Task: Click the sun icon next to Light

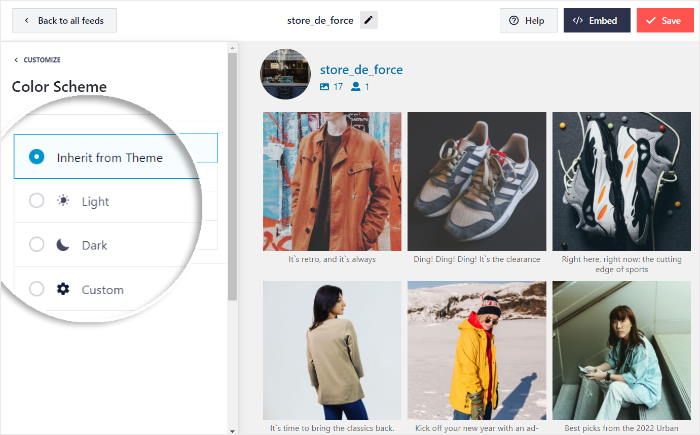Action: 63,201
